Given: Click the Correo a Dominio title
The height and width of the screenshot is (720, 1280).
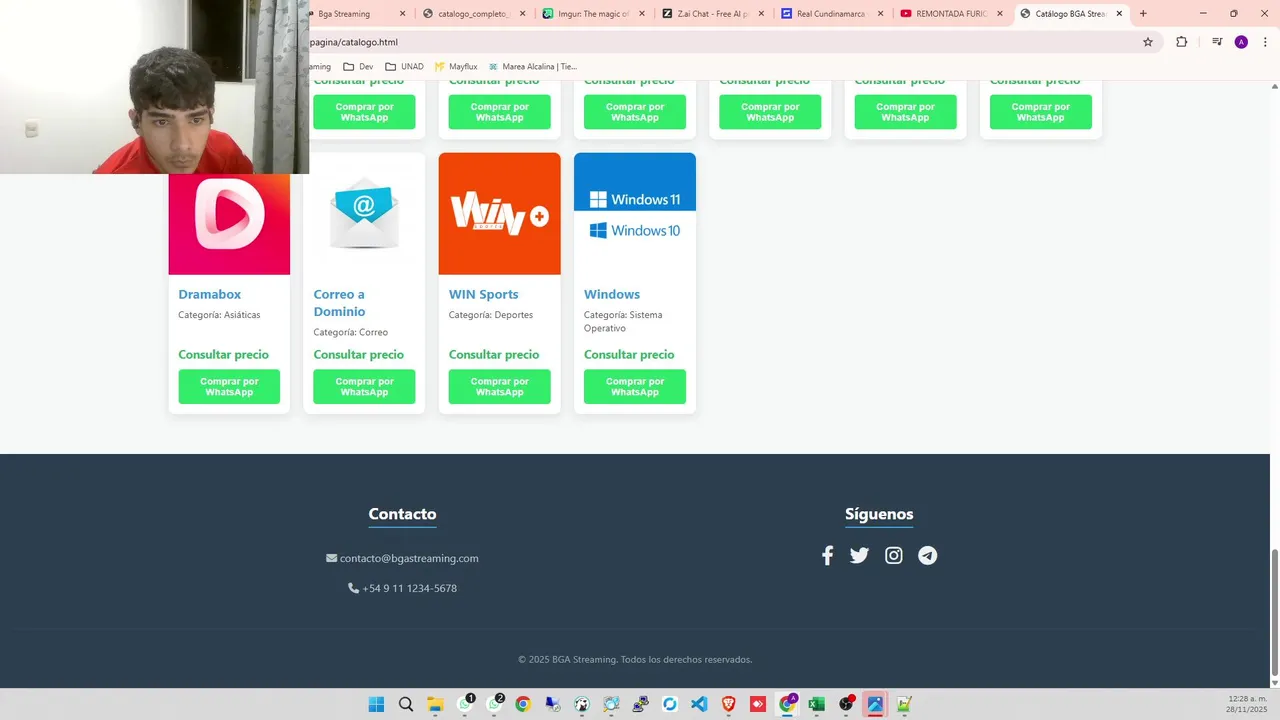Looking at the screenshot, I should click(x=339, y=302).
